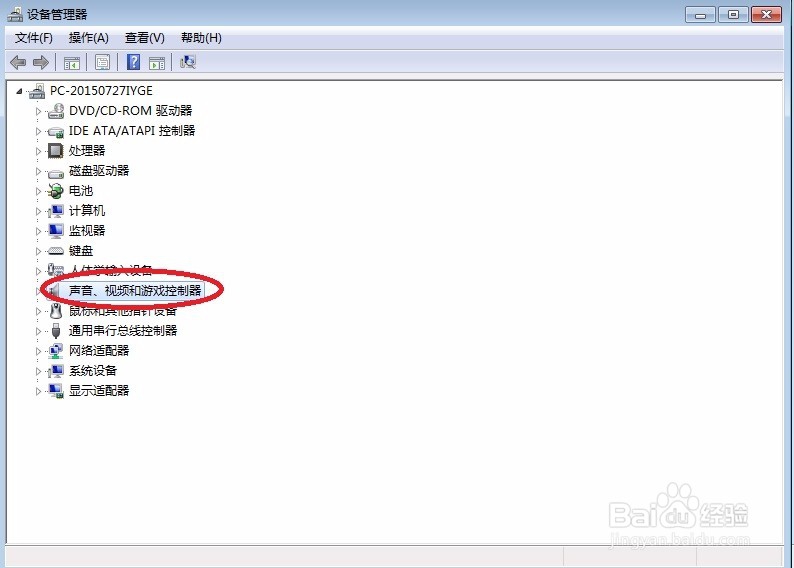Click the blue Help question mark icon

133,62
